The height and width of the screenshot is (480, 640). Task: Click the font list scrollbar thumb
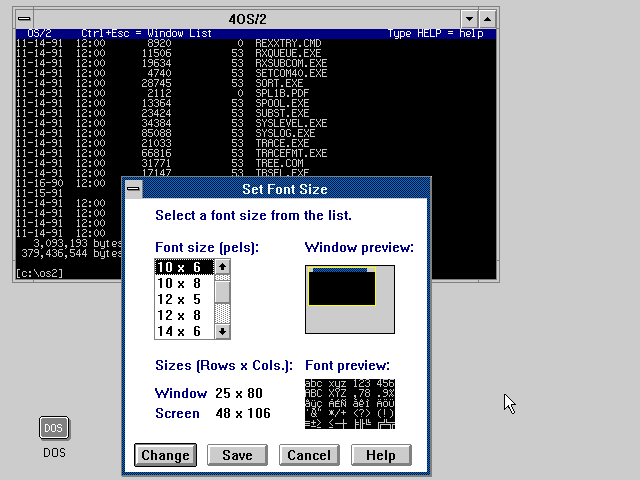pos(223,291)
